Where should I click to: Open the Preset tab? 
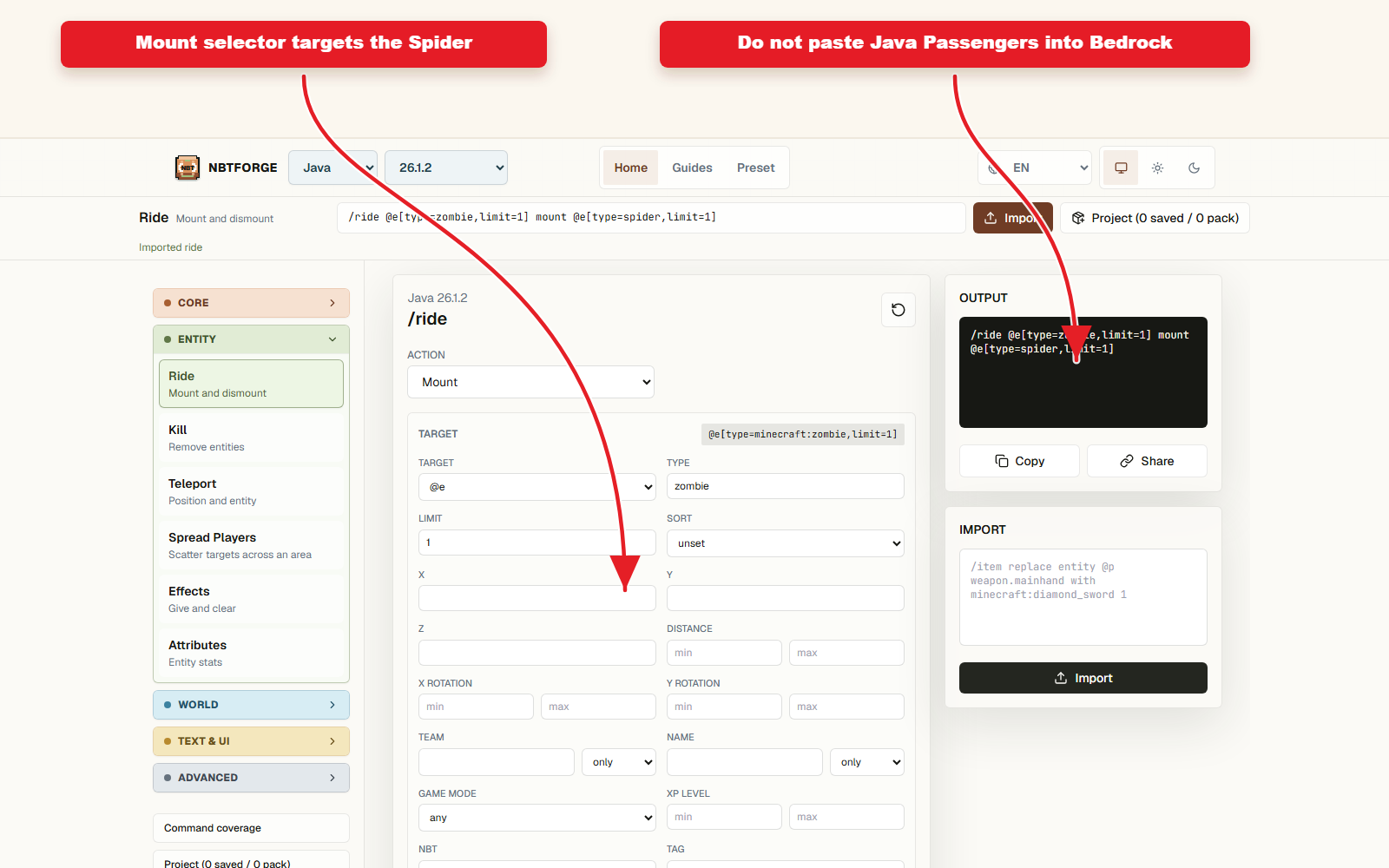(x=756, y=168)
